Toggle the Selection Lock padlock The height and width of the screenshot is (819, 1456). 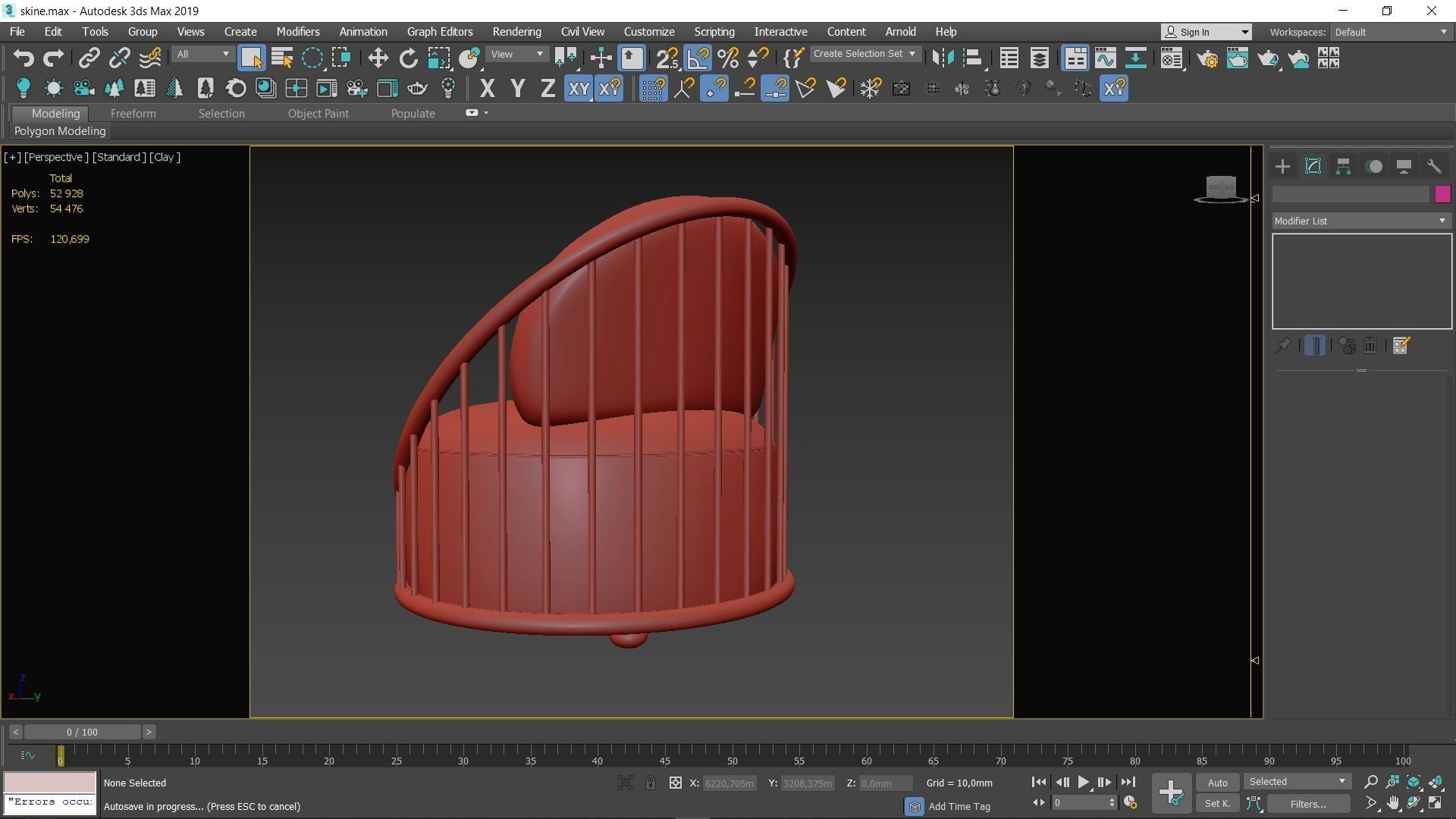(651, 783)
